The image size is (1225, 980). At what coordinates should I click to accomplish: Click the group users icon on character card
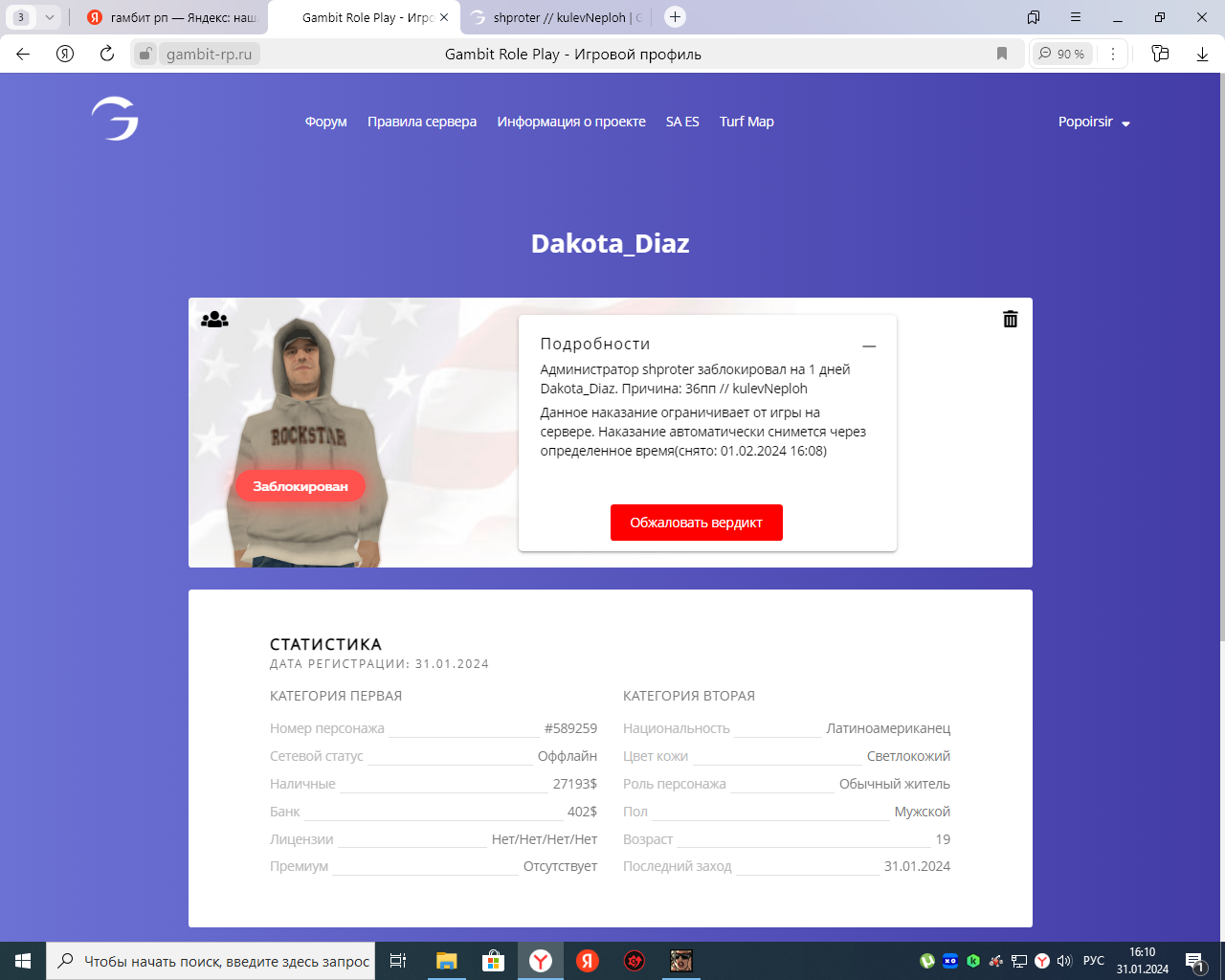(214, 320)
